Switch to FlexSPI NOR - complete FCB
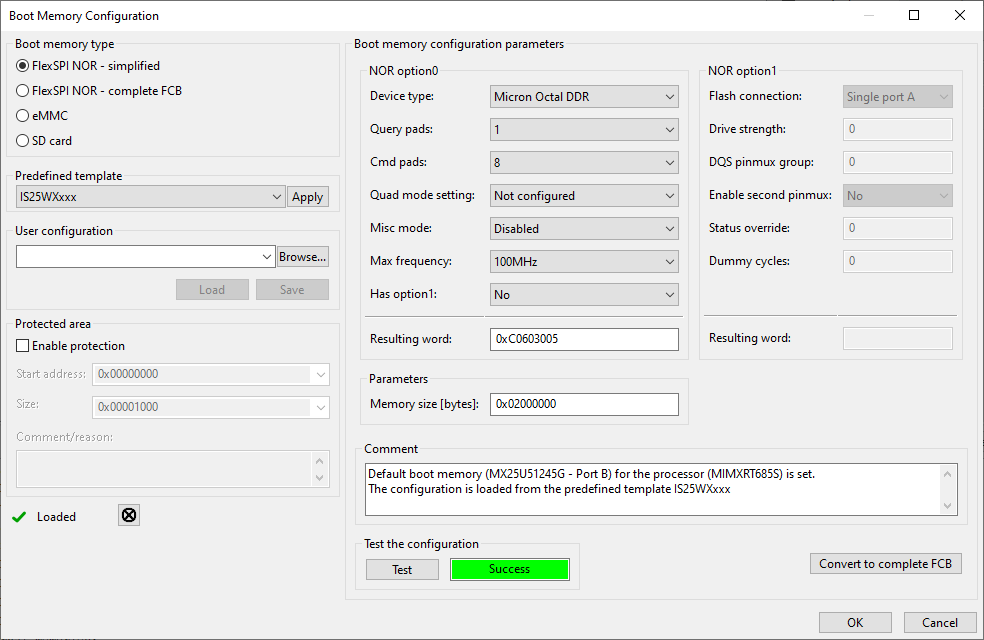This screenshot has height=640, width=984. click(21, 90)
